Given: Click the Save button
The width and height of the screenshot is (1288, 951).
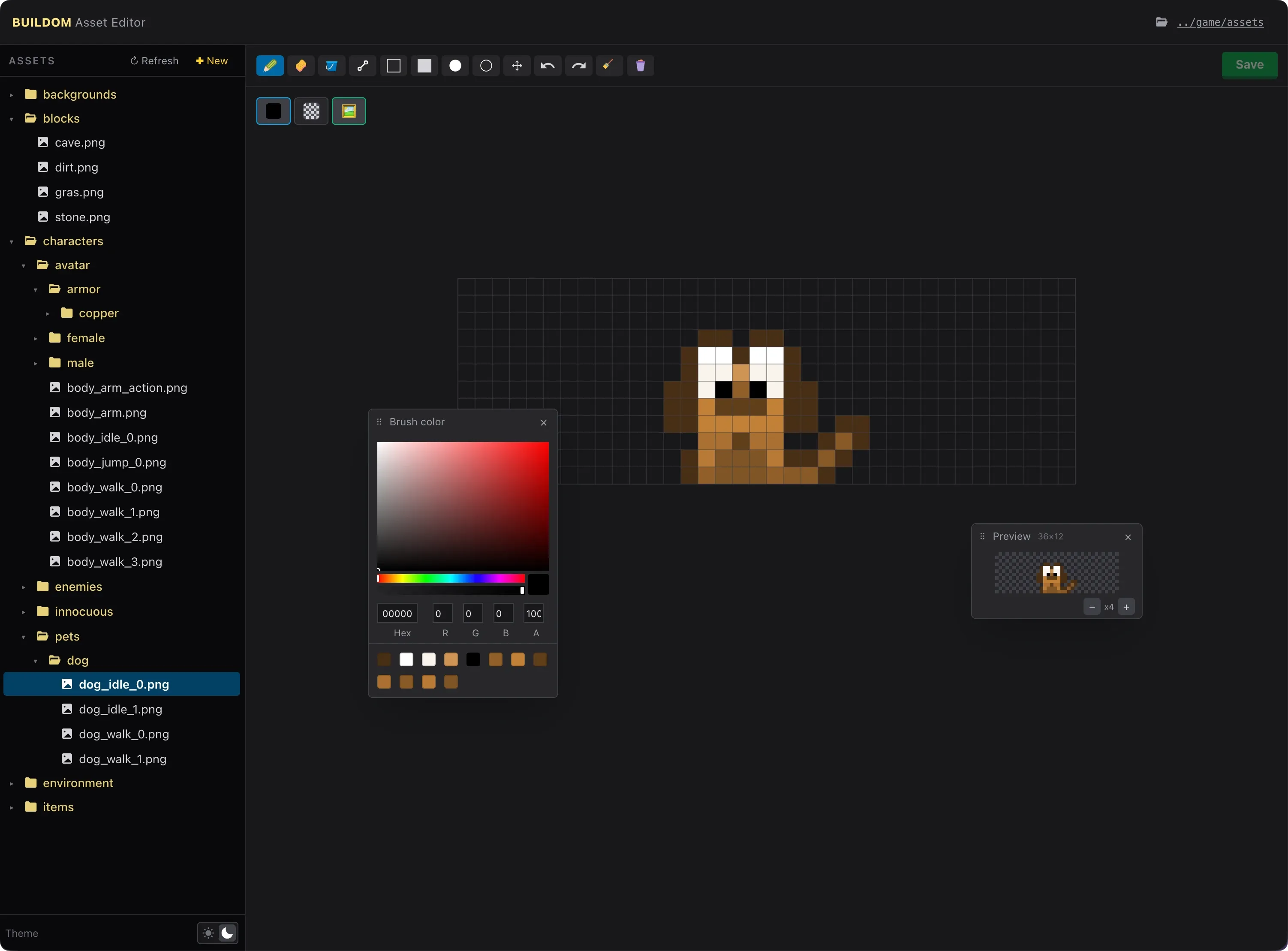Looking at the screenshot, I should coord(1249,65).
